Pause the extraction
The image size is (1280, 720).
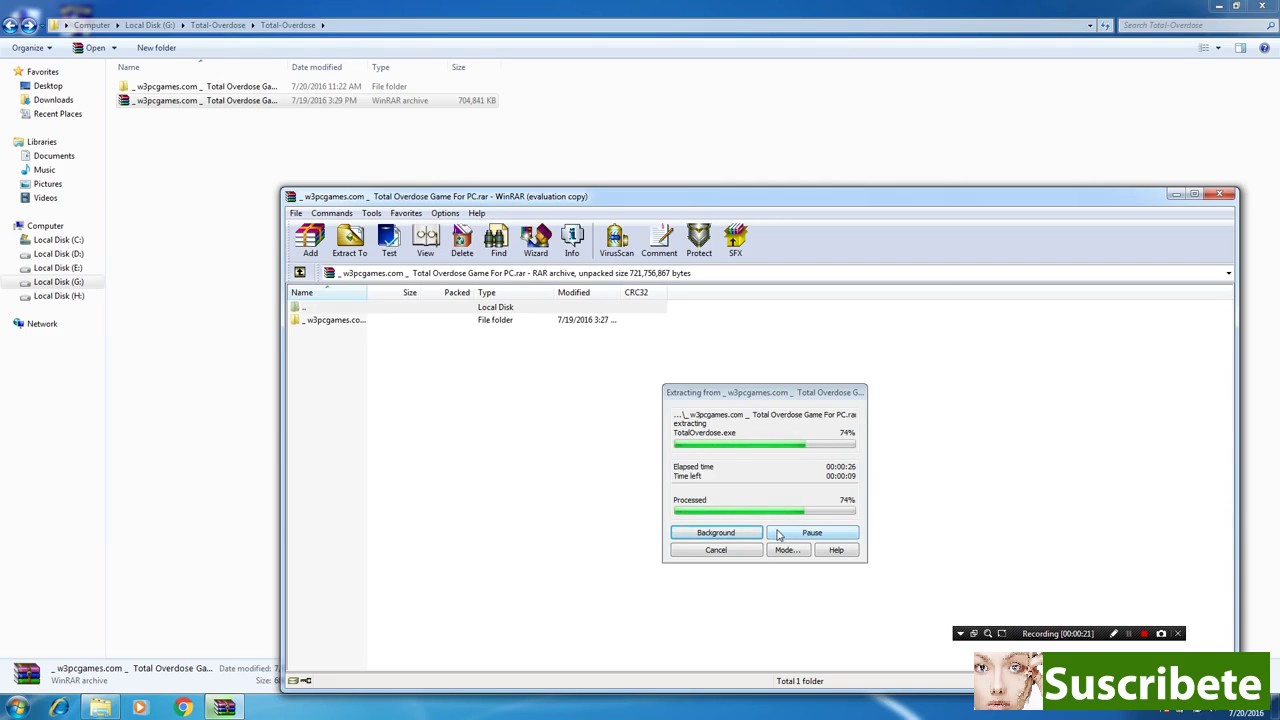point(811,532)
